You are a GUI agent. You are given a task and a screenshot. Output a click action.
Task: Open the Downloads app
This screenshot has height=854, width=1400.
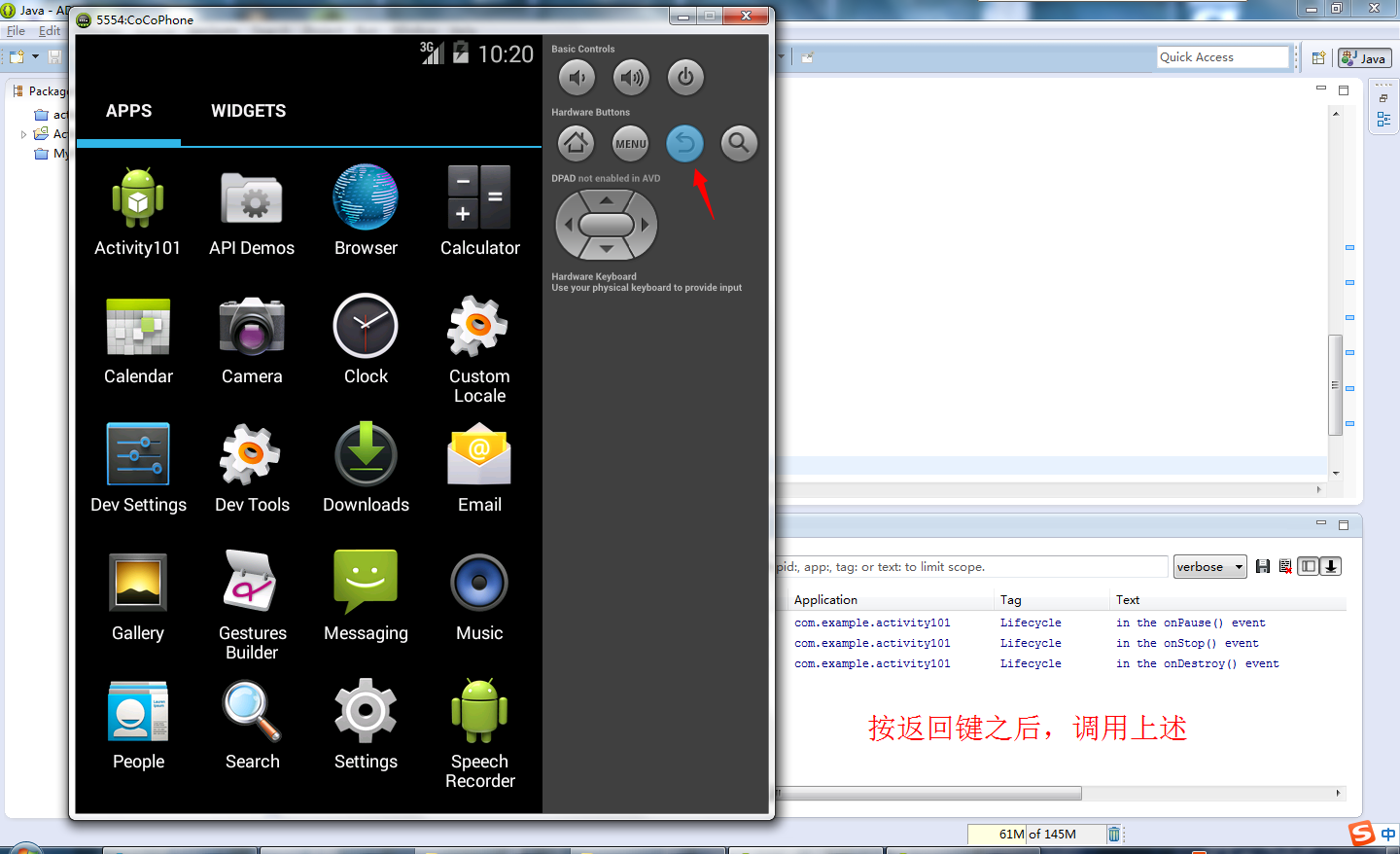point(366,468)
